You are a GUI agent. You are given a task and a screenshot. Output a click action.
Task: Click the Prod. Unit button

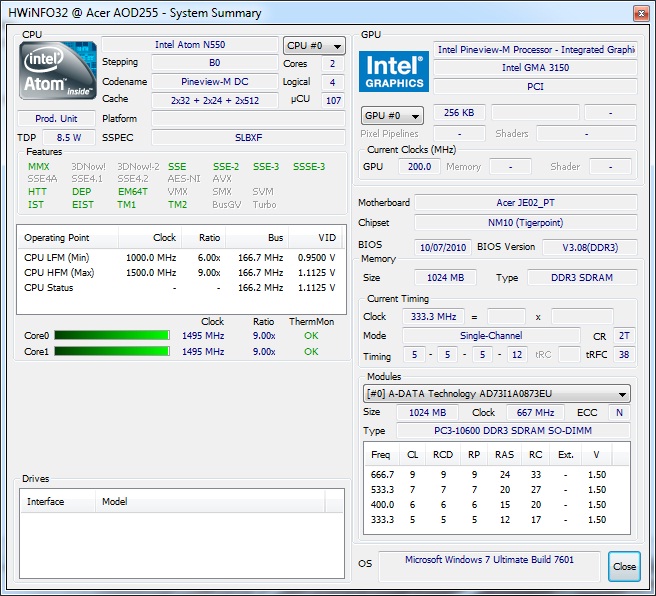(58, 118)
